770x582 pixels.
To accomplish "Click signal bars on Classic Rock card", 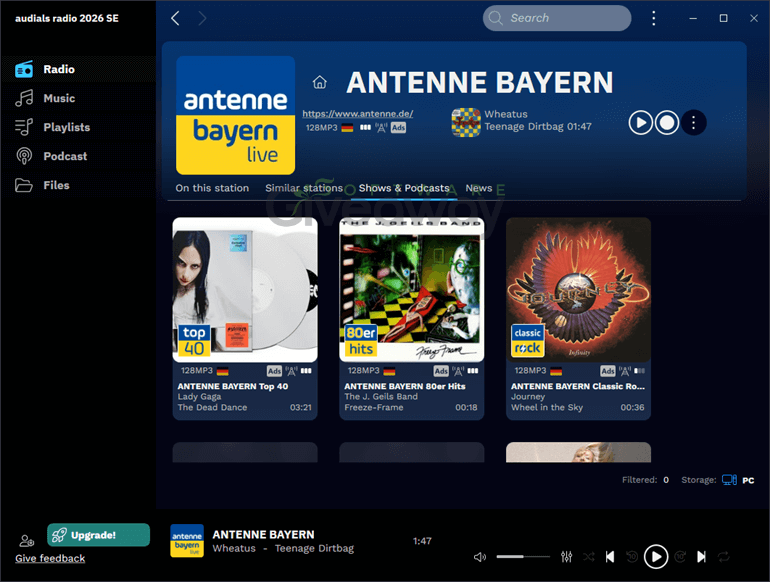I will coord(639,371).
